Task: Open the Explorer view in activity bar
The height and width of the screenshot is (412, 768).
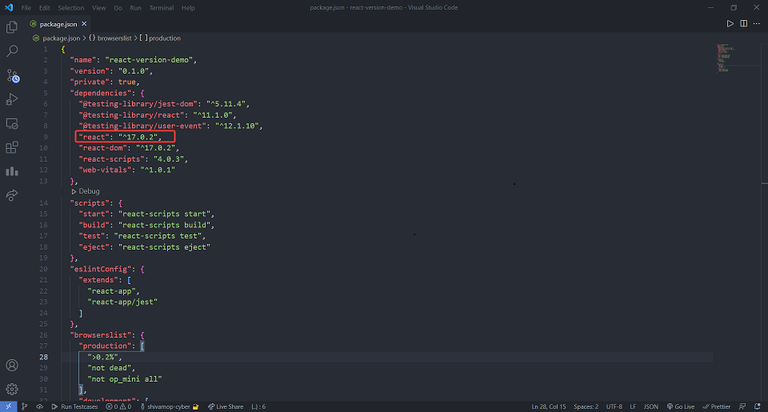Action: (12, 25)
